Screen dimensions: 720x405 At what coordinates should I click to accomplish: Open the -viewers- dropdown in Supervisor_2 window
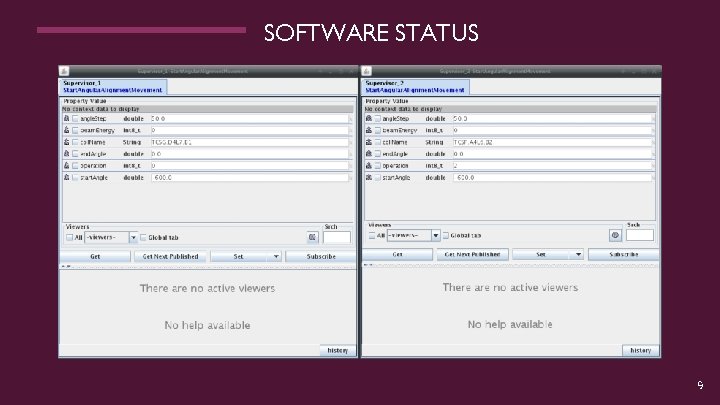pos(413,235)
